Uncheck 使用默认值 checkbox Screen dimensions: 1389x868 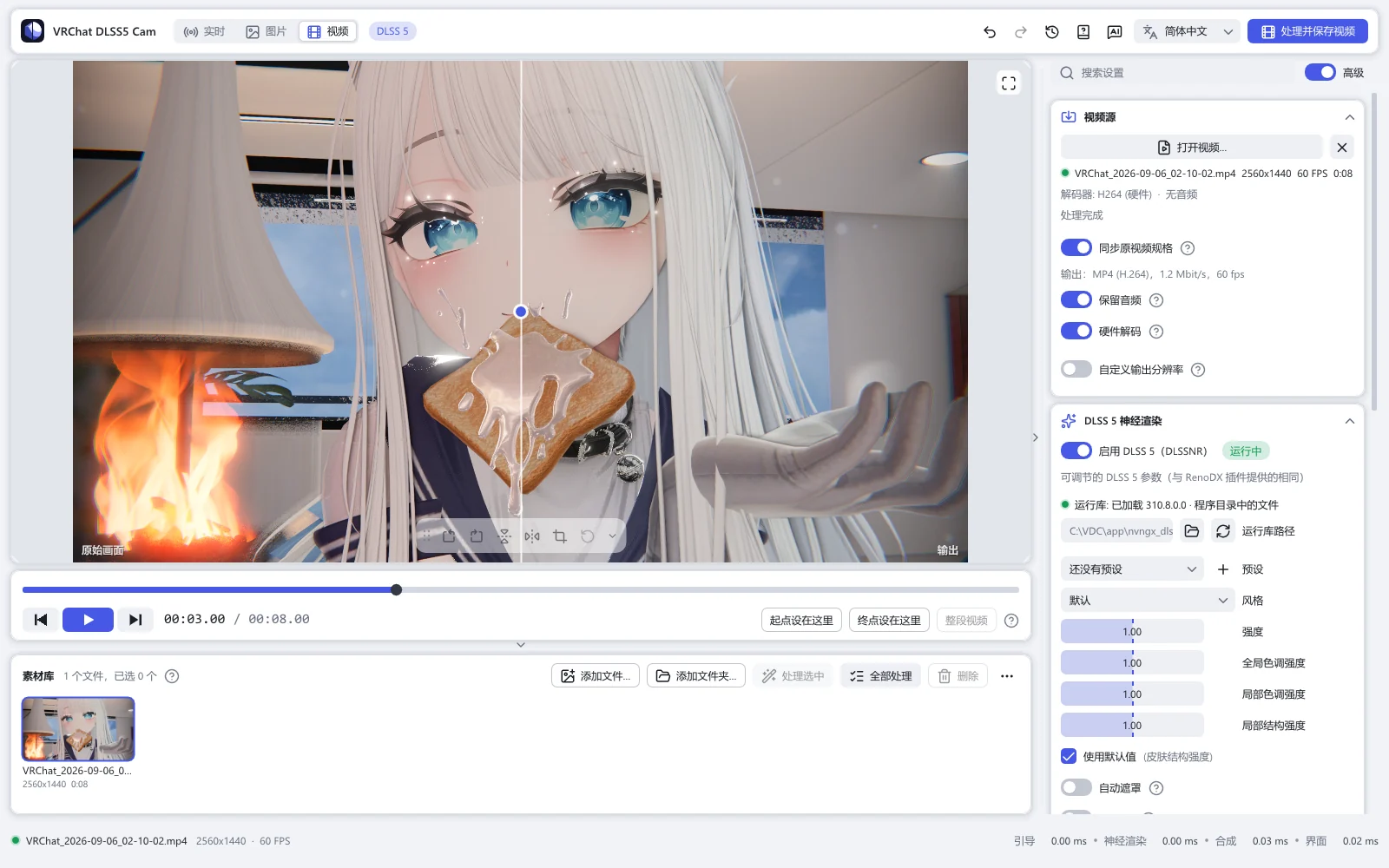coord(1069,756)
